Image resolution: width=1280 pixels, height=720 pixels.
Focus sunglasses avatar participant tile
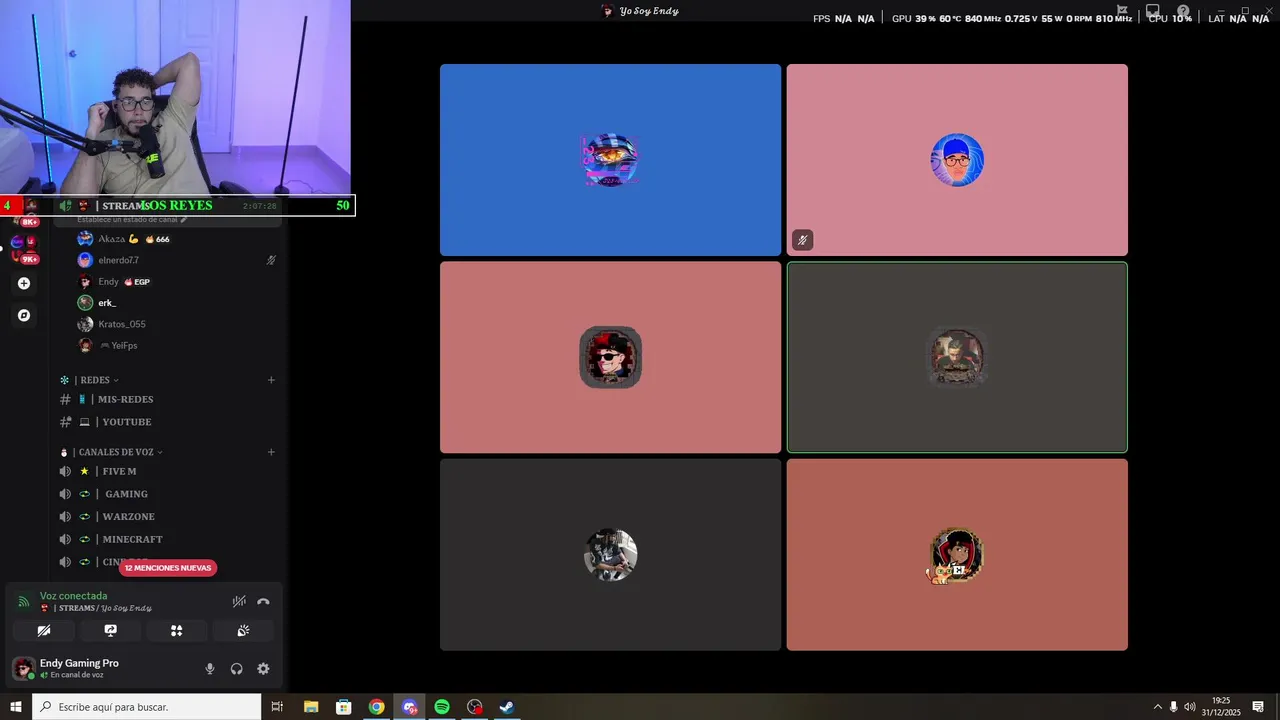610,357
